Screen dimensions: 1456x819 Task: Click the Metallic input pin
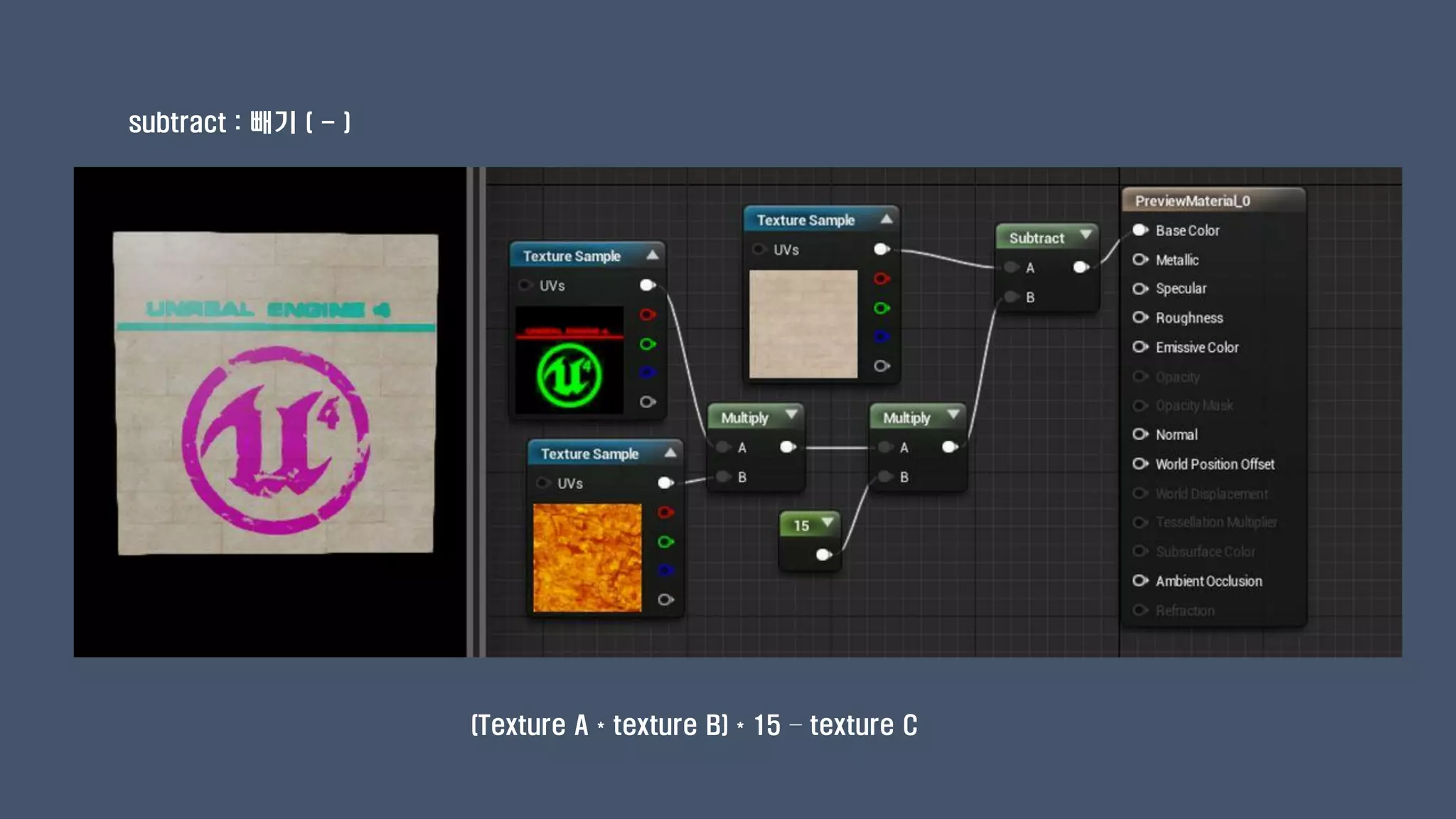[x=1140, y=259]
